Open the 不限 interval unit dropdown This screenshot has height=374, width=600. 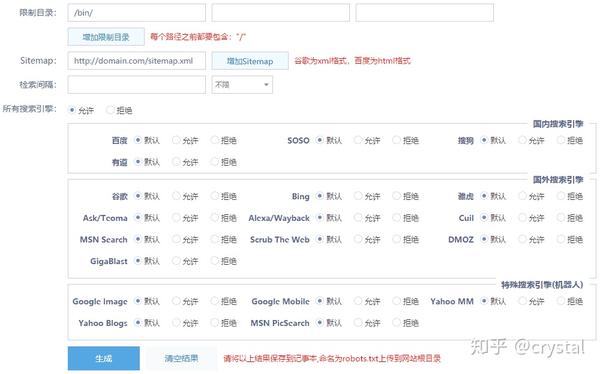tap(242, 85)
